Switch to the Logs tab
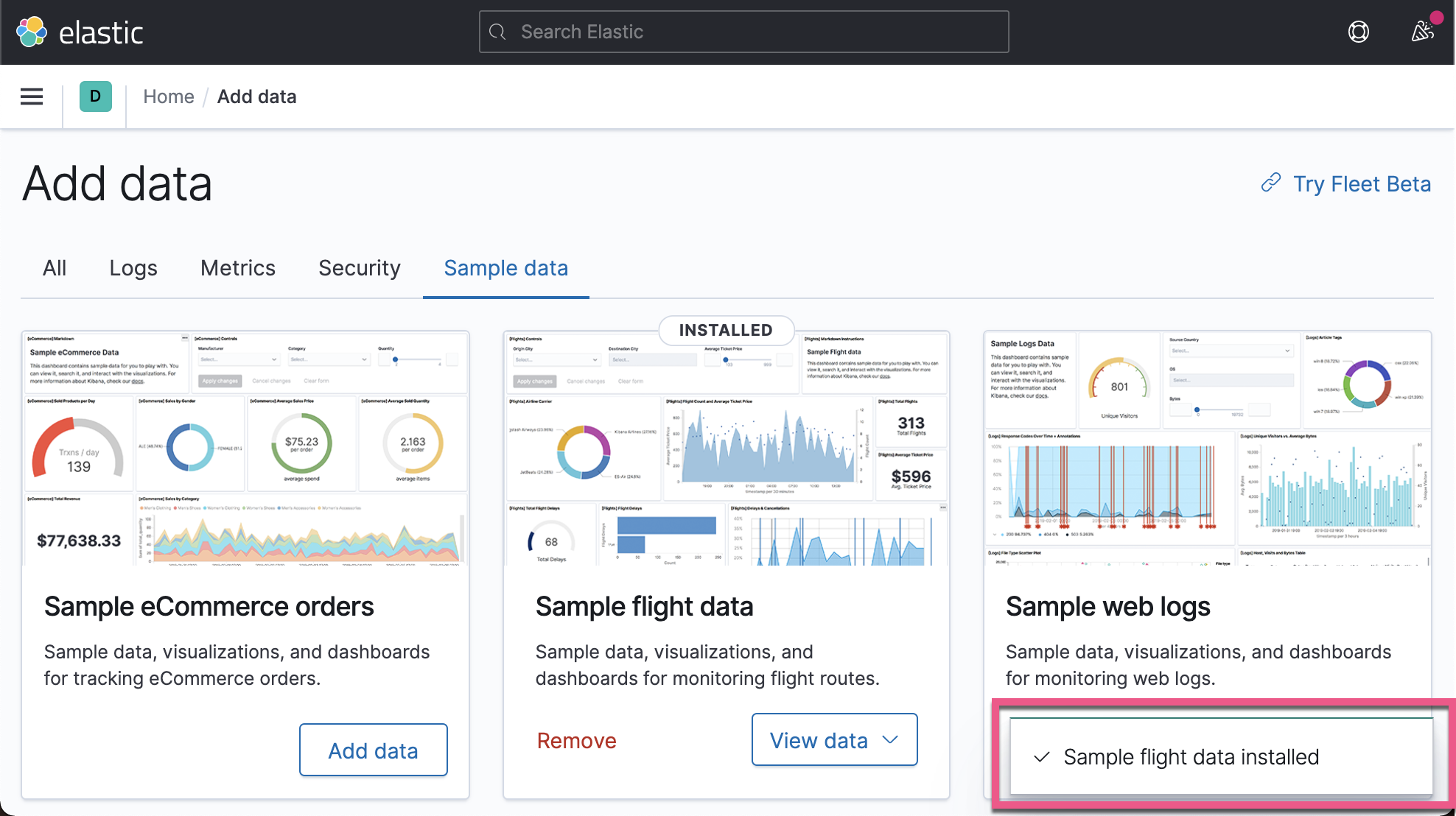 point(133,268)
